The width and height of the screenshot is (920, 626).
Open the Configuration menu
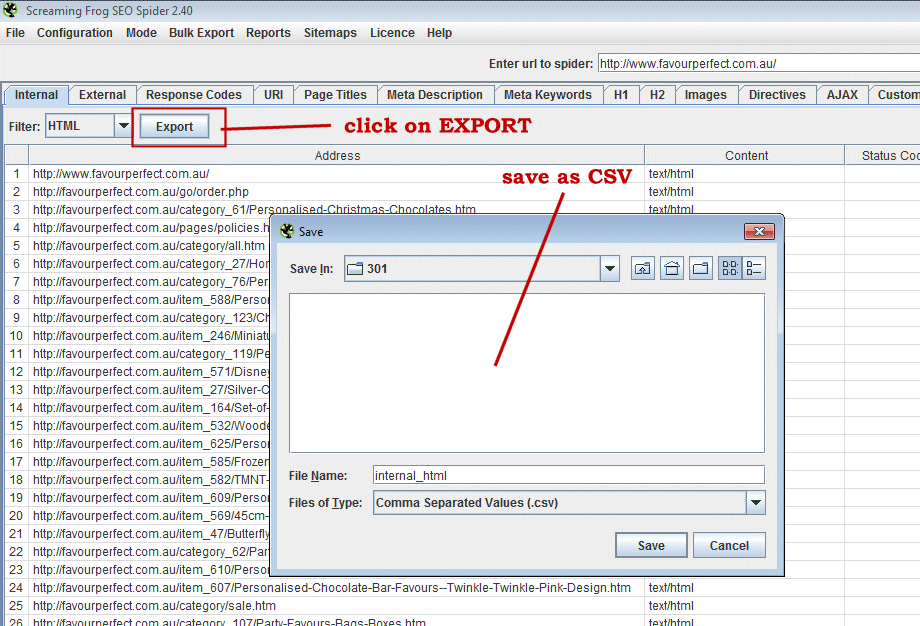75,33
